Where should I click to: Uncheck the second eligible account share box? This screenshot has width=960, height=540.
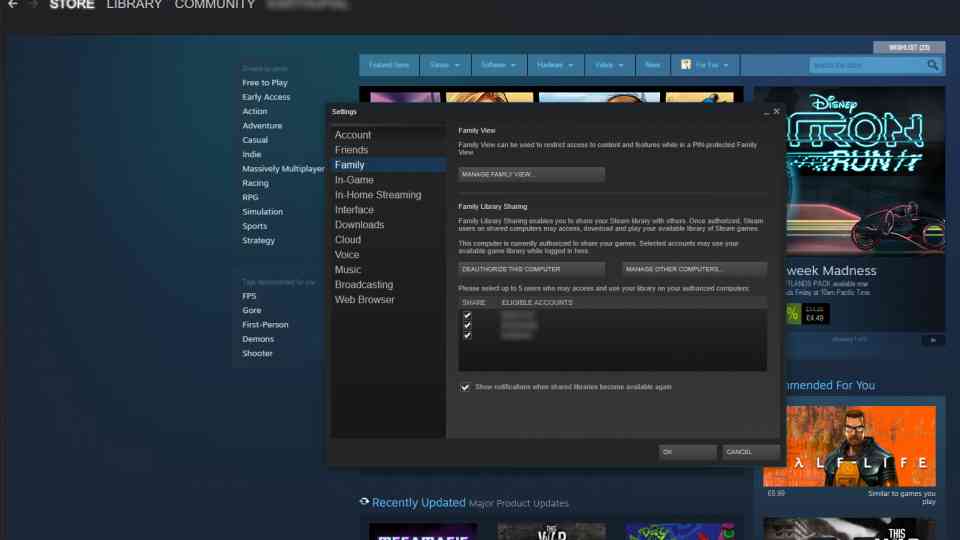click(467, 326)
